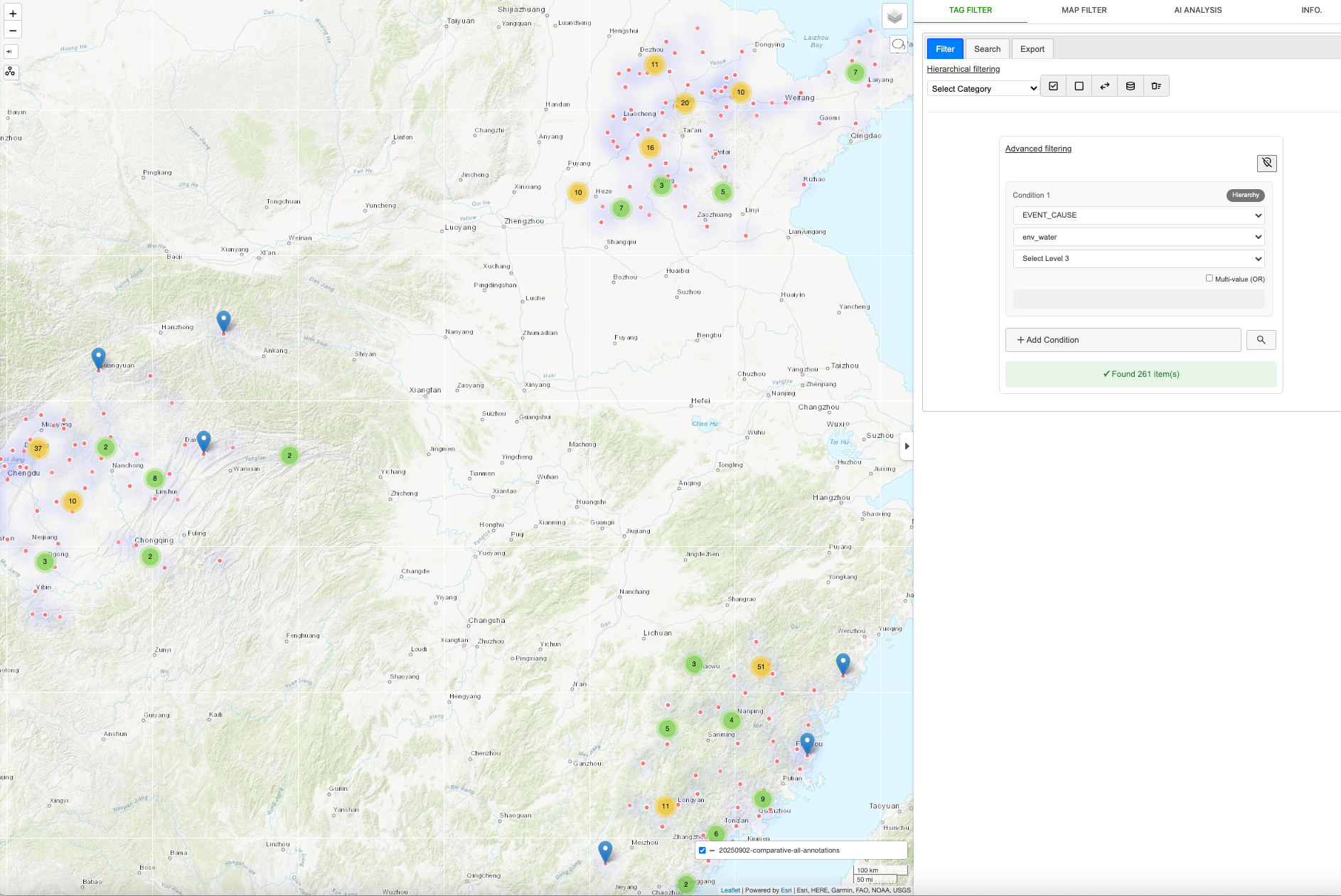
Task: Open the AI ANALYSIS tab
Action: [1197, 10]
